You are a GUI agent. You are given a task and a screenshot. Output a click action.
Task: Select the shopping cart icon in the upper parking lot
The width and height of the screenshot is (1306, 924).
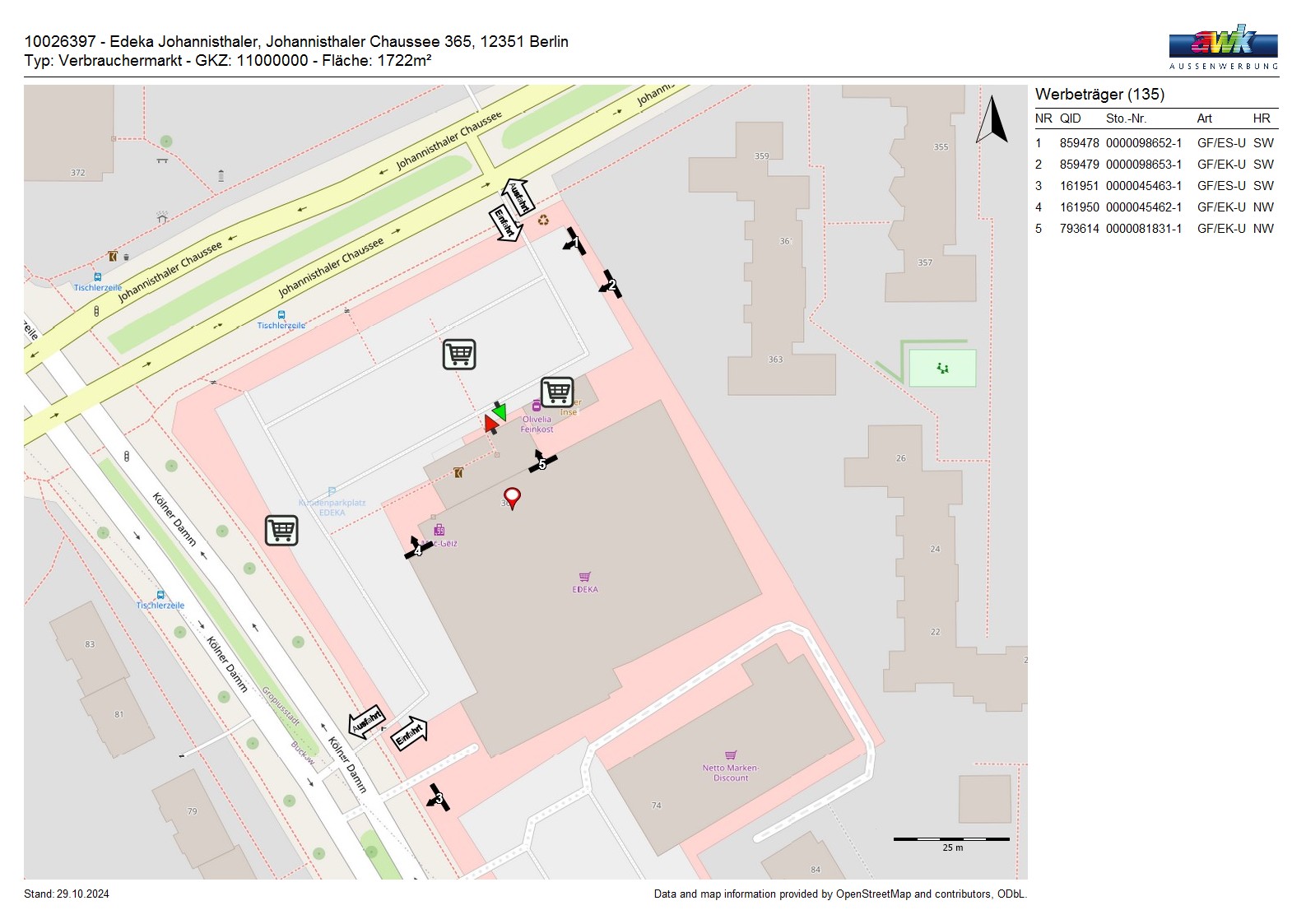(459, 354)
